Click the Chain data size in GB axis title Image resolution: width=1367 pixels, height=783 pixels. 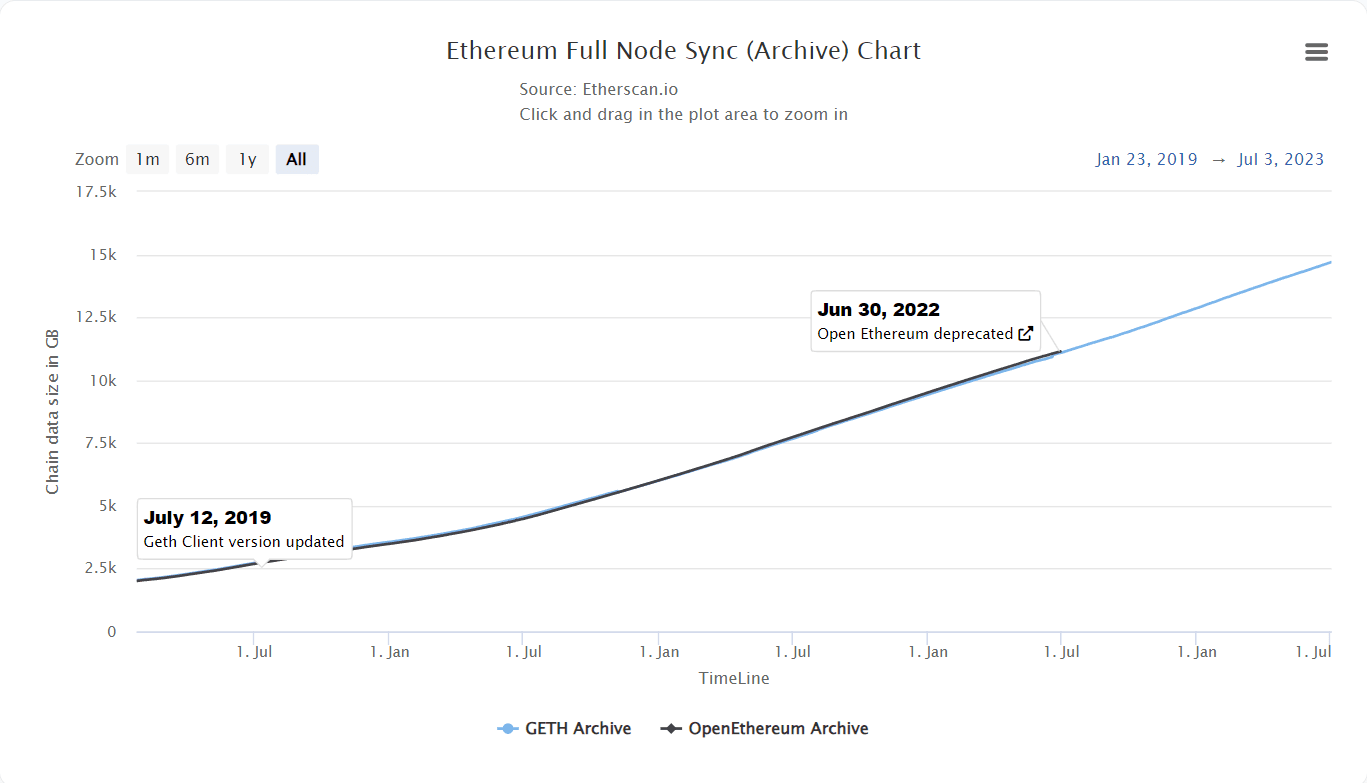coord(53,411)
